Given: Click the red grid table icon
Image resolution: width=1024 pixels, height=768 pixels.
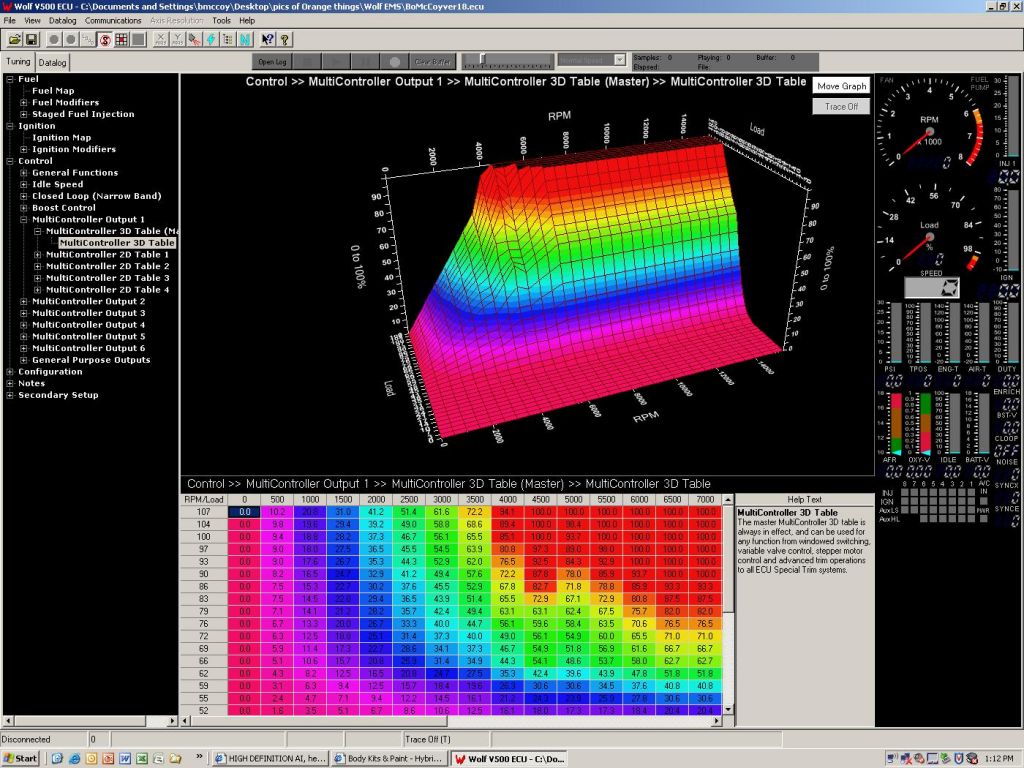Looking at the screenshot, I should click(x=121, y=39).
